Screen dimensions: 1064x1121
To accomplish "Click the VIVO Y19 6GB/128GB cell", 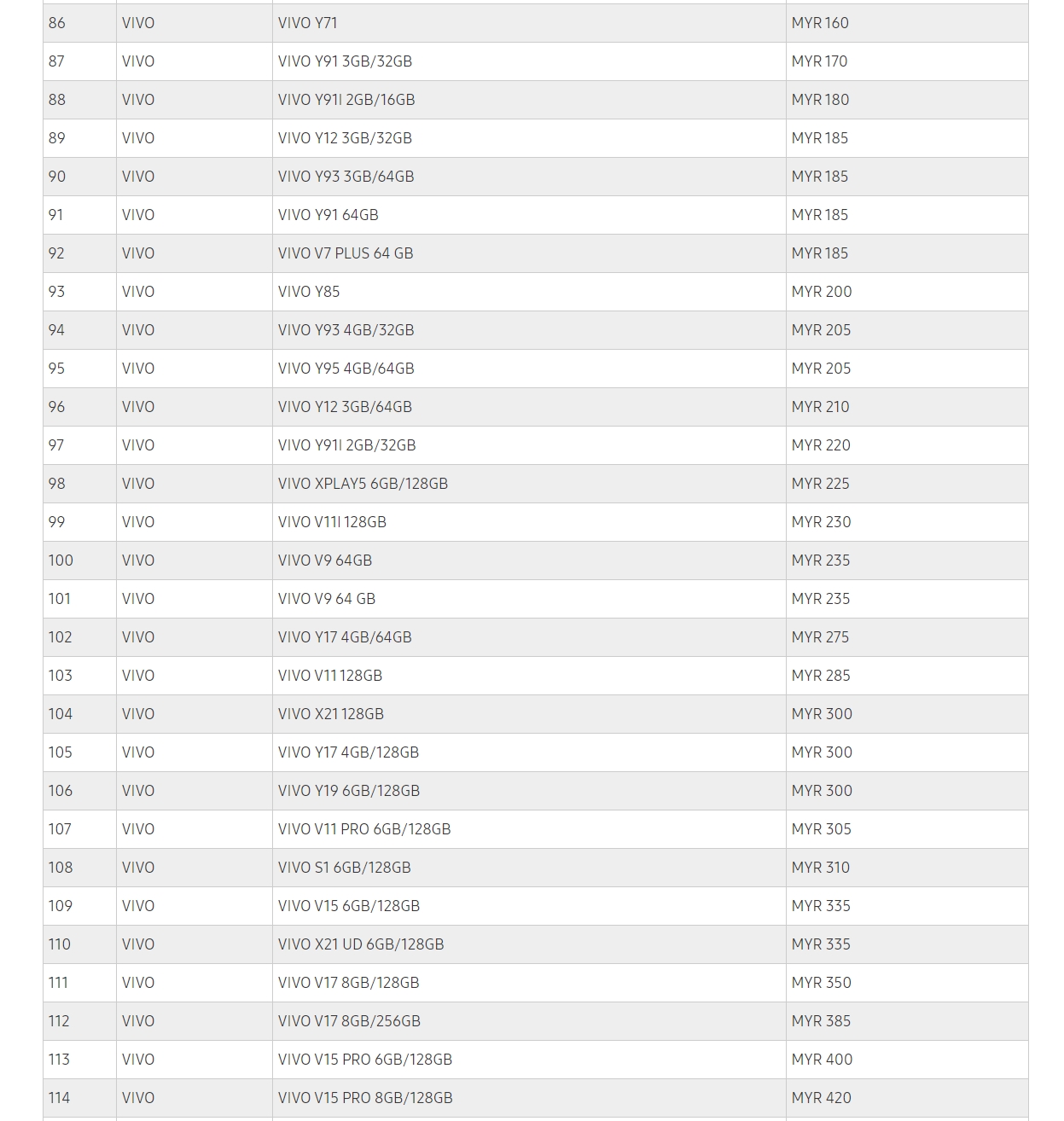I will pyautogui.click(x=348, y=791).
